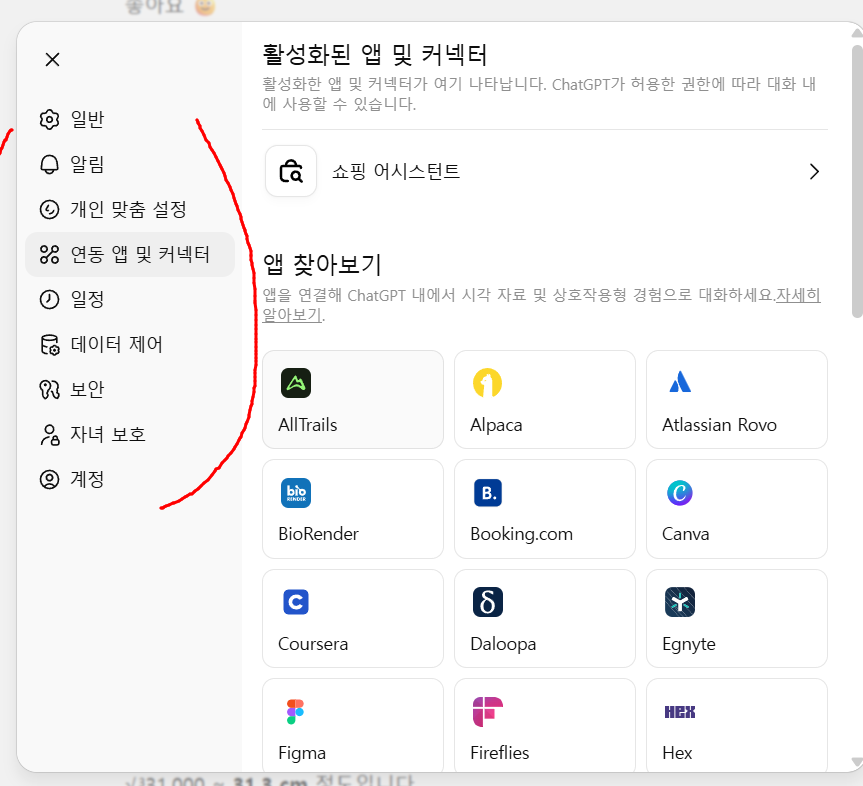Open the 일반 settings tab label
Image resolution: width=863 pixels, height=786 pixels.
pyautogui.click(x=88, y=119)
